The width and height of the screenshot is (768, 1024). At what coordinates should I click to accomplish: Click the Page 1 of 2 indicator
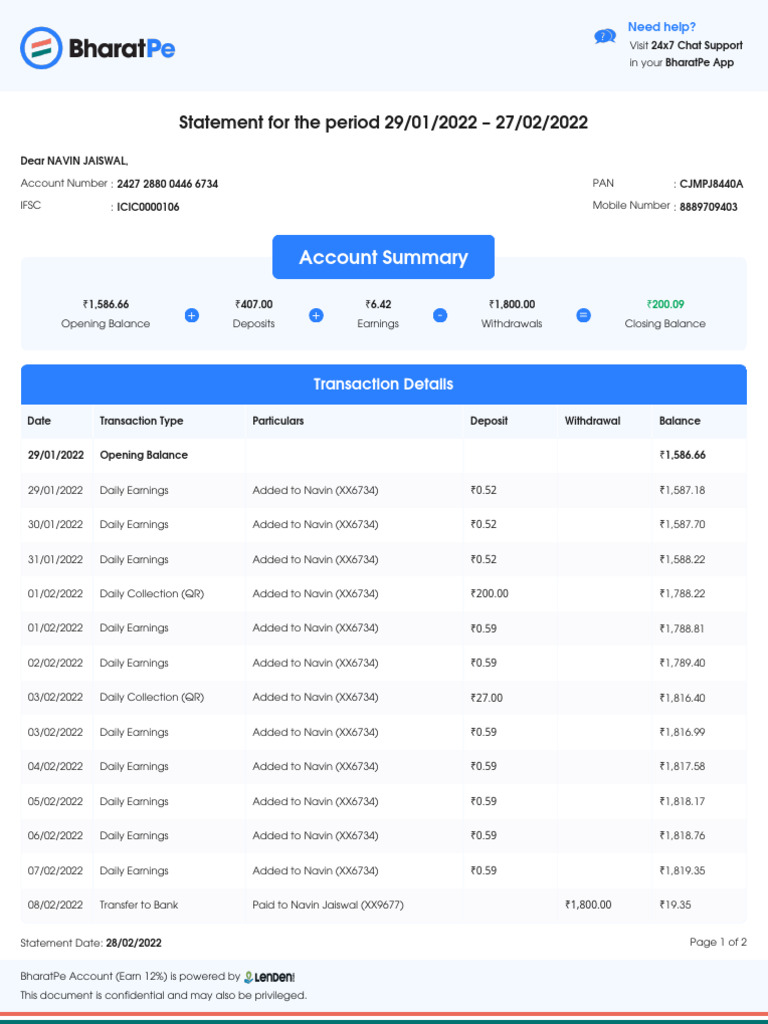pyautogui.click(x=718, y=942)
